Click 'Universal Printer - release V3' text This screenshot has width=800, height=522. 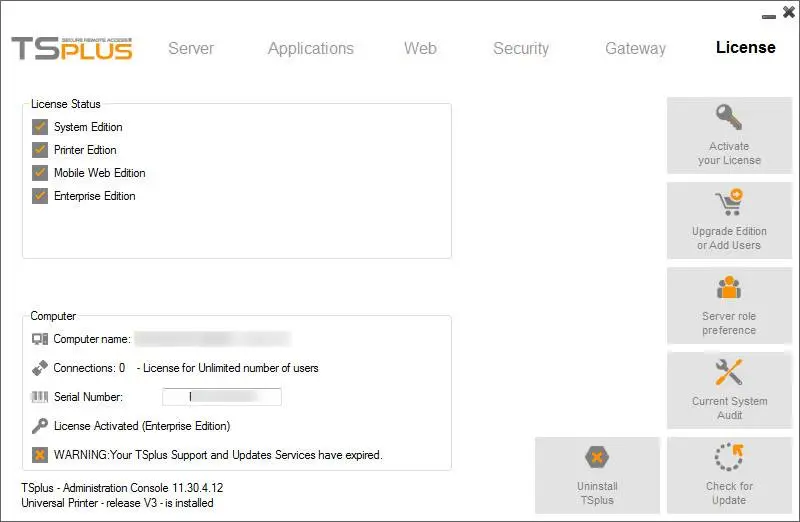tap(89, 503)
